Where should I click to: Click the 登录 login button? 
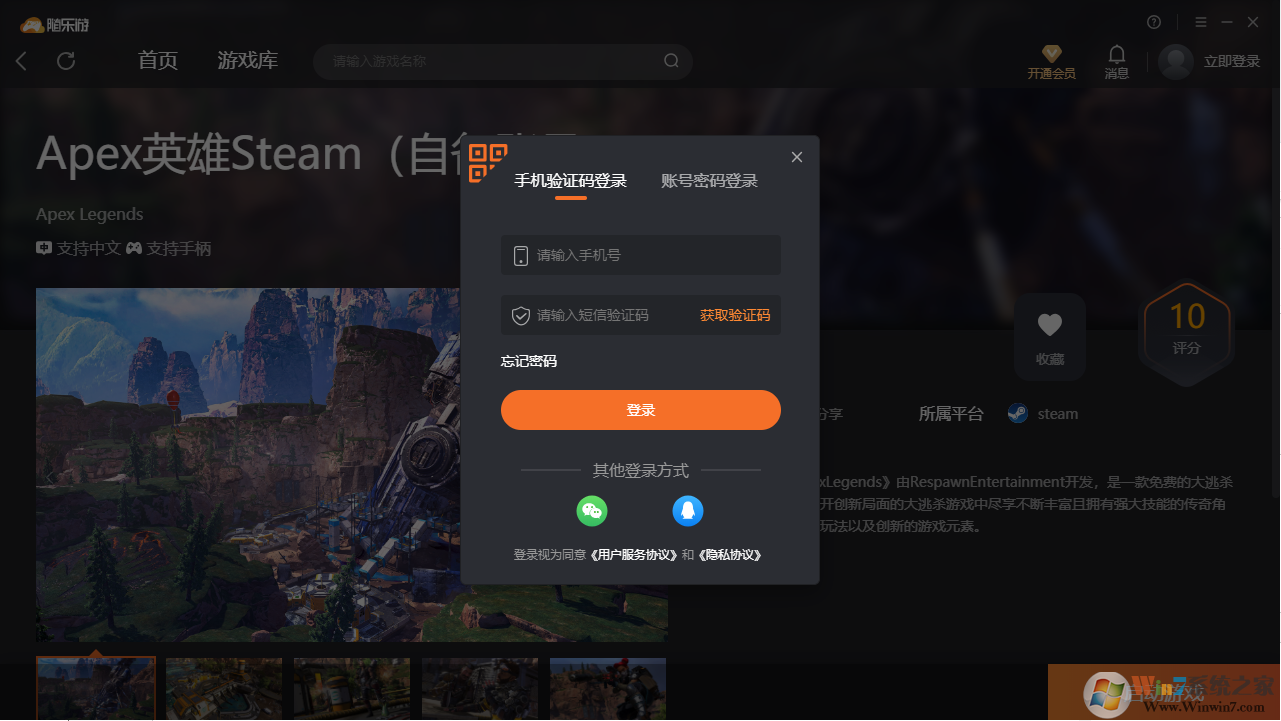pyautogui.click(x=641, y=410)
